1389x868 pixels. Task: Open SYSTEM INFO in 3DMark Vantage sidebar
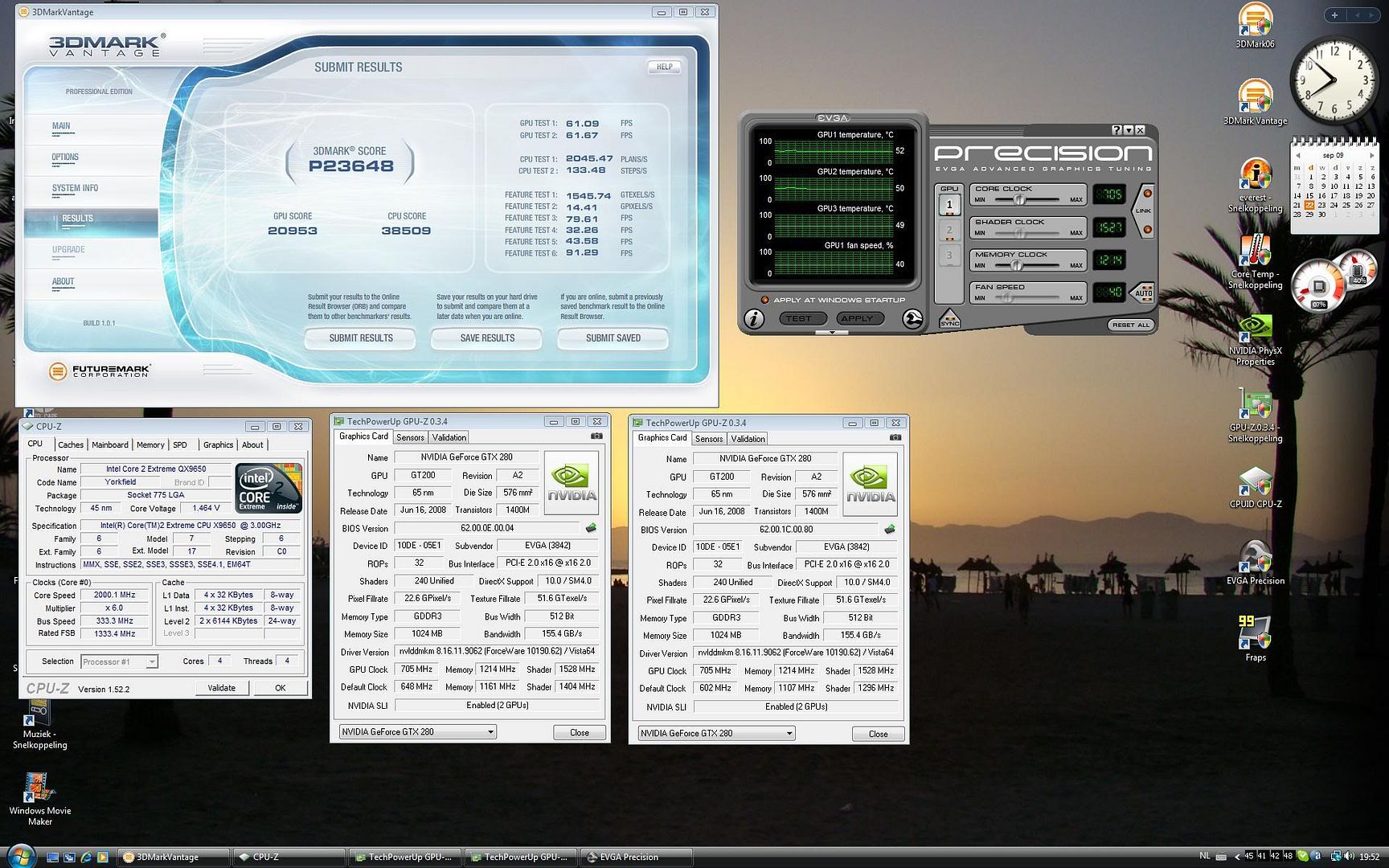pyautogui.click(x=75, y=188)
